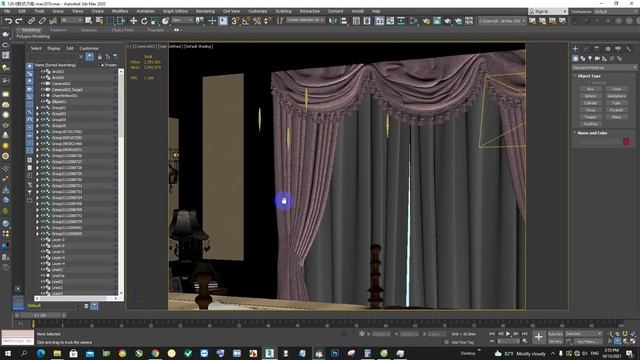Toggle Angle Snap in main toolbar

[x=246, y=20]
